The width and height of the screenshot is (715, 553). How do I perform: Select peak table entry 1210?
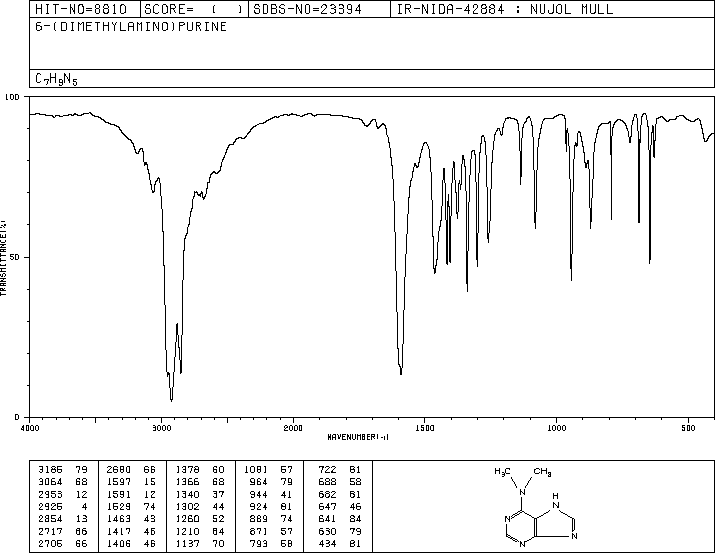pos(200,532)
